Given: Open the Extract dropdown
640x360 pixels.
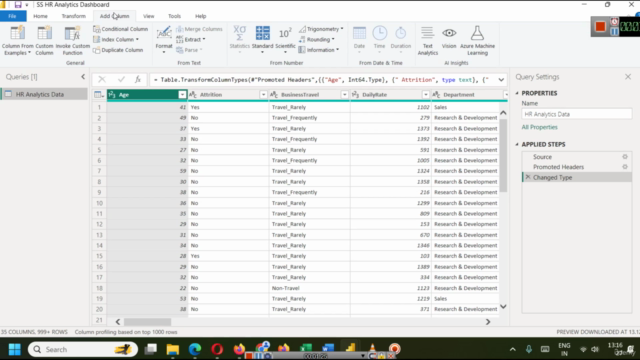Looking at the screenshot, I should (x=191, y=40).
